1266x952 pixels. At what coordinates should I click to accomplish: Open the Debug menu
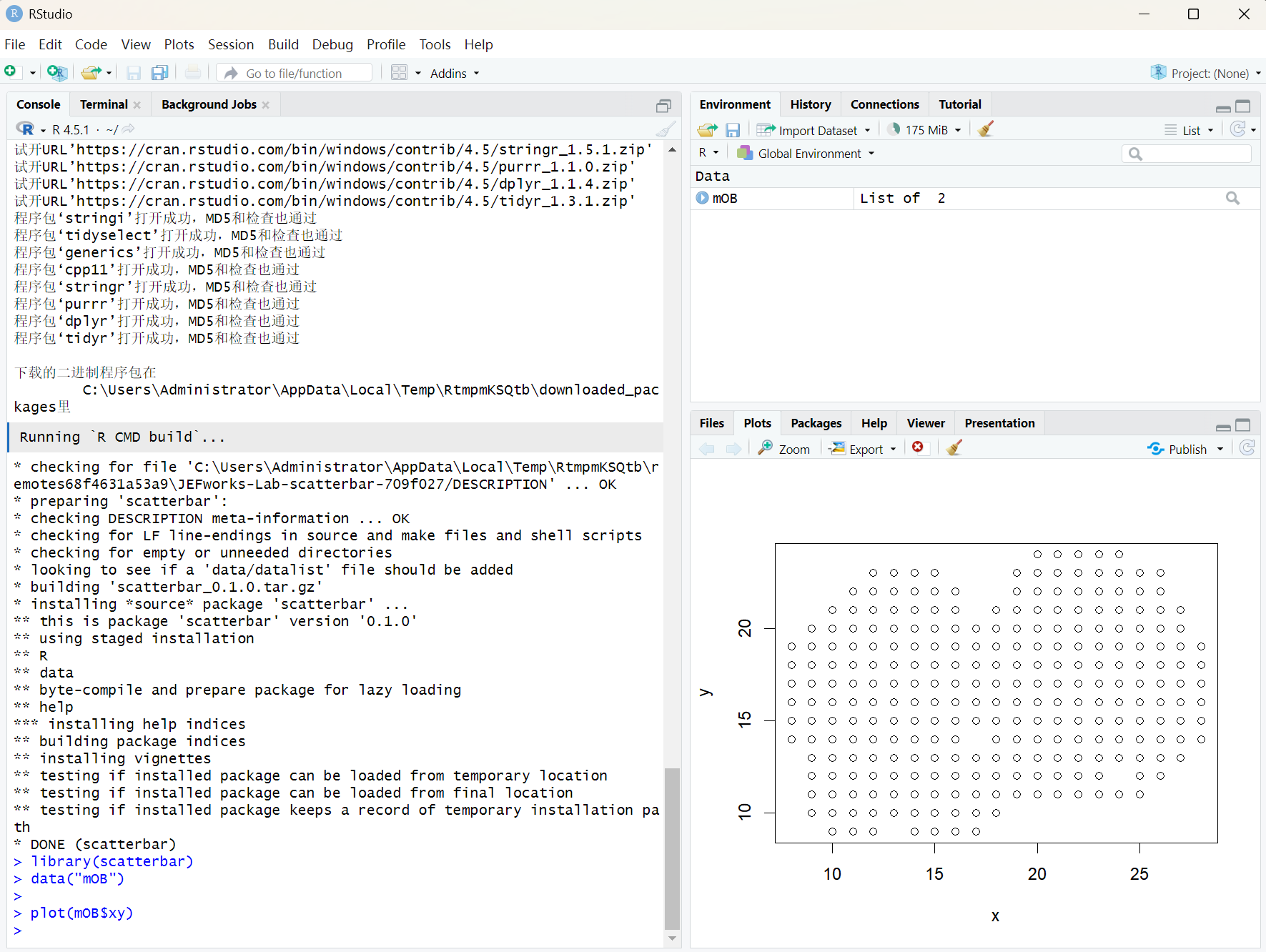332,44
